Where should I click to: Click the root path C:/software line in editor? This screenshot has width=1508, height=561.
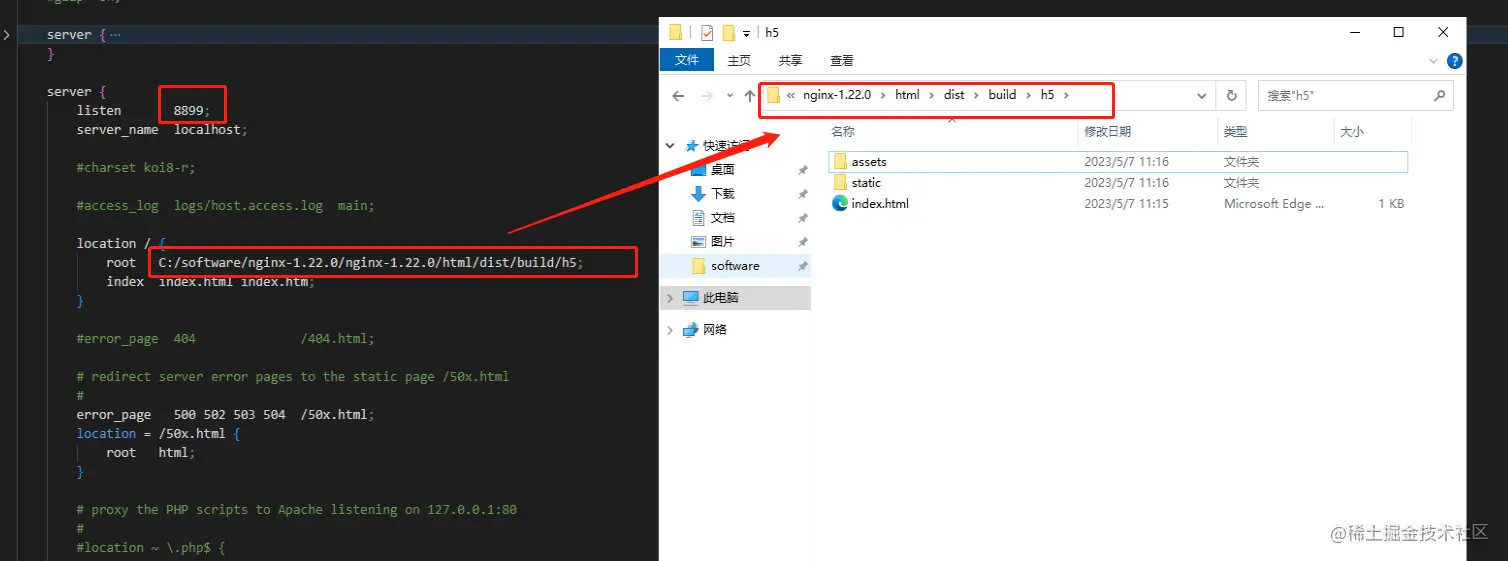(345, 263)
